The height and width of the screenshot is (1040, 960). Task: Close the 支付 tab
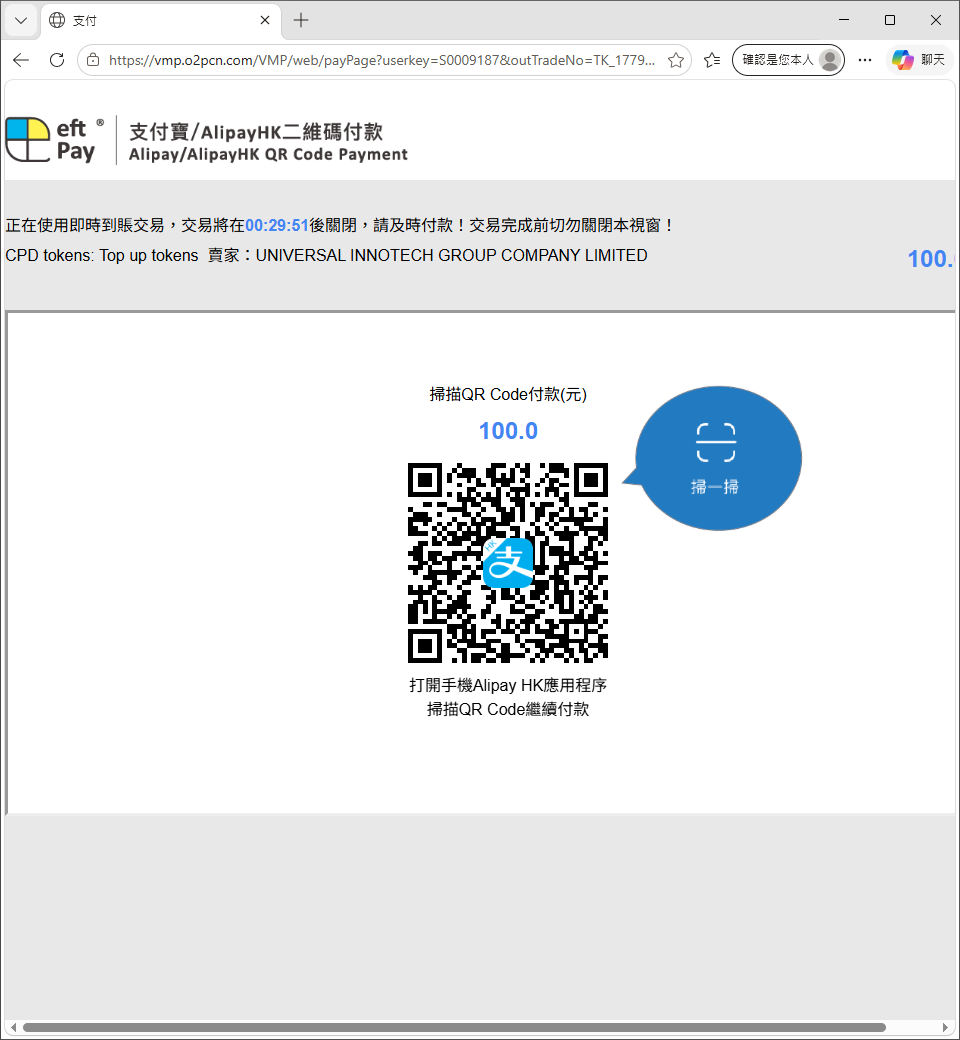[x=265, y=21]
